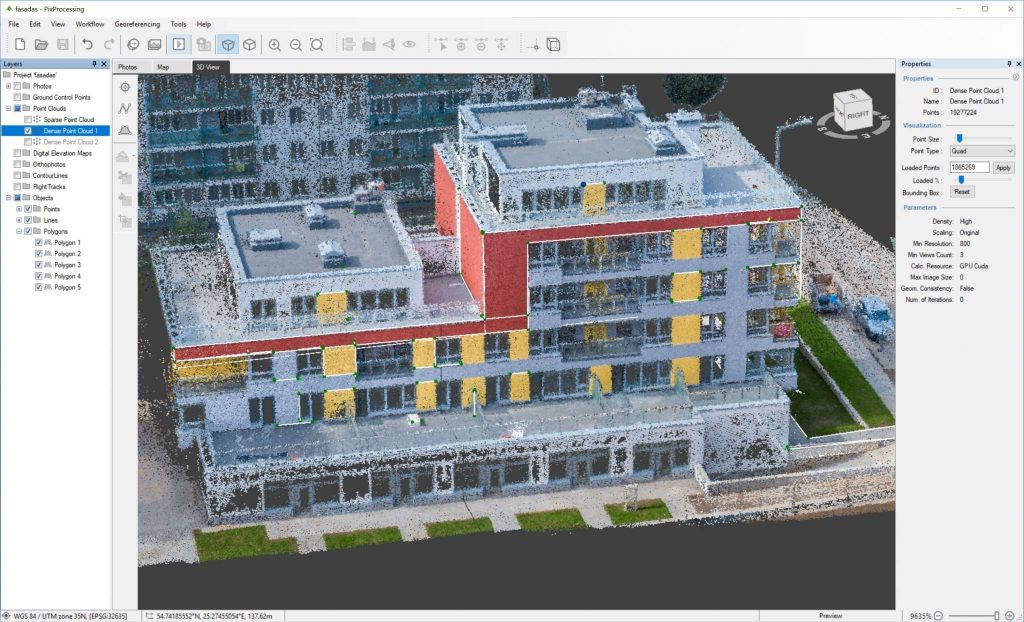The image size is (1024, 622).
Task: Click the eye visibility icon in toolbar
Action: 407,44
